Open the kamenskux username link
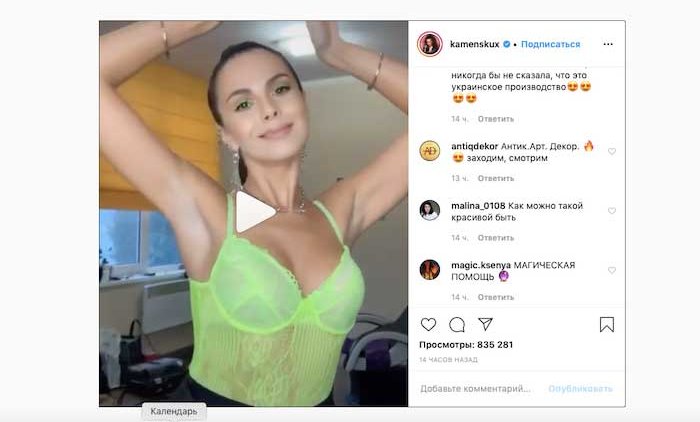The height and width of the screenshot is (422, 700). 475,44
